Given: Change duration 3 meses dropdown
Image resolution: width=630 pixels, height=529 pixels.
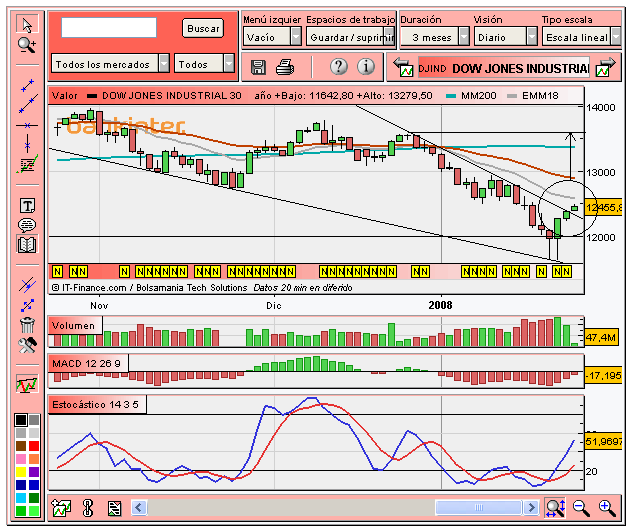Looking at the screenshot, I should 435,37.
